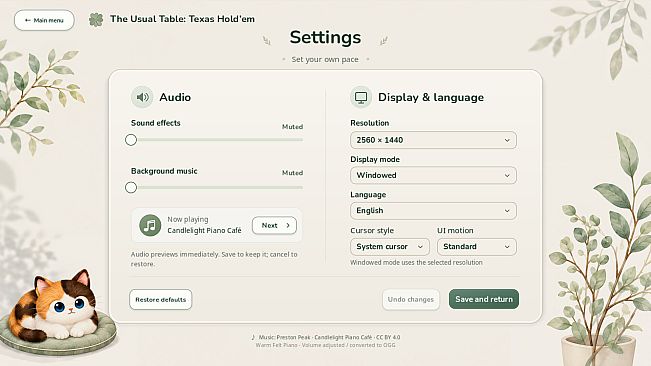Click the Audio speaker icon
The height and width of the screenshot is (366, 651).
(x=142, y=97)
